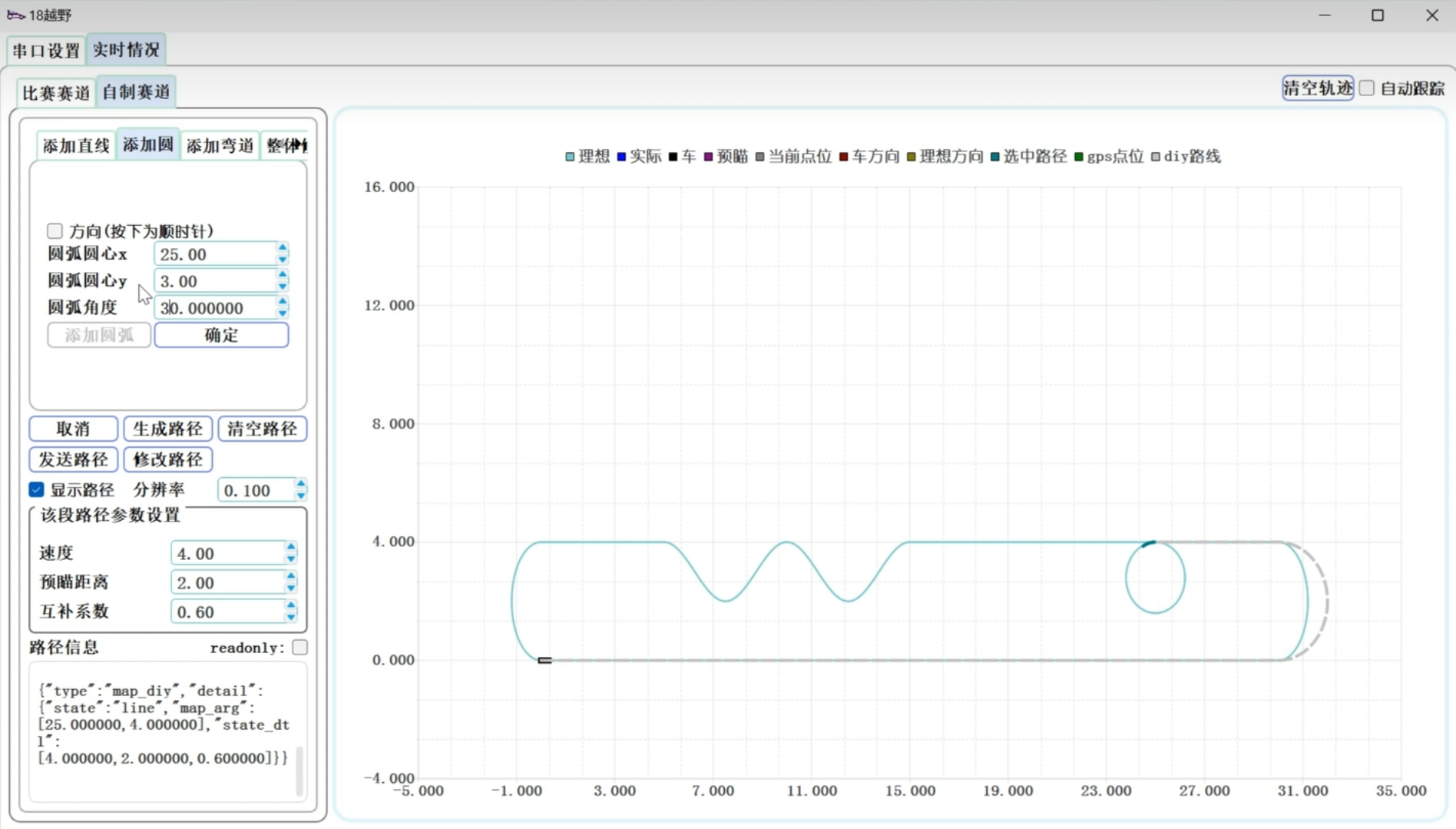Decrease 圆弧圆心y with down arrow
Viewport: 1456px width, 829px height.
[283, 287]
